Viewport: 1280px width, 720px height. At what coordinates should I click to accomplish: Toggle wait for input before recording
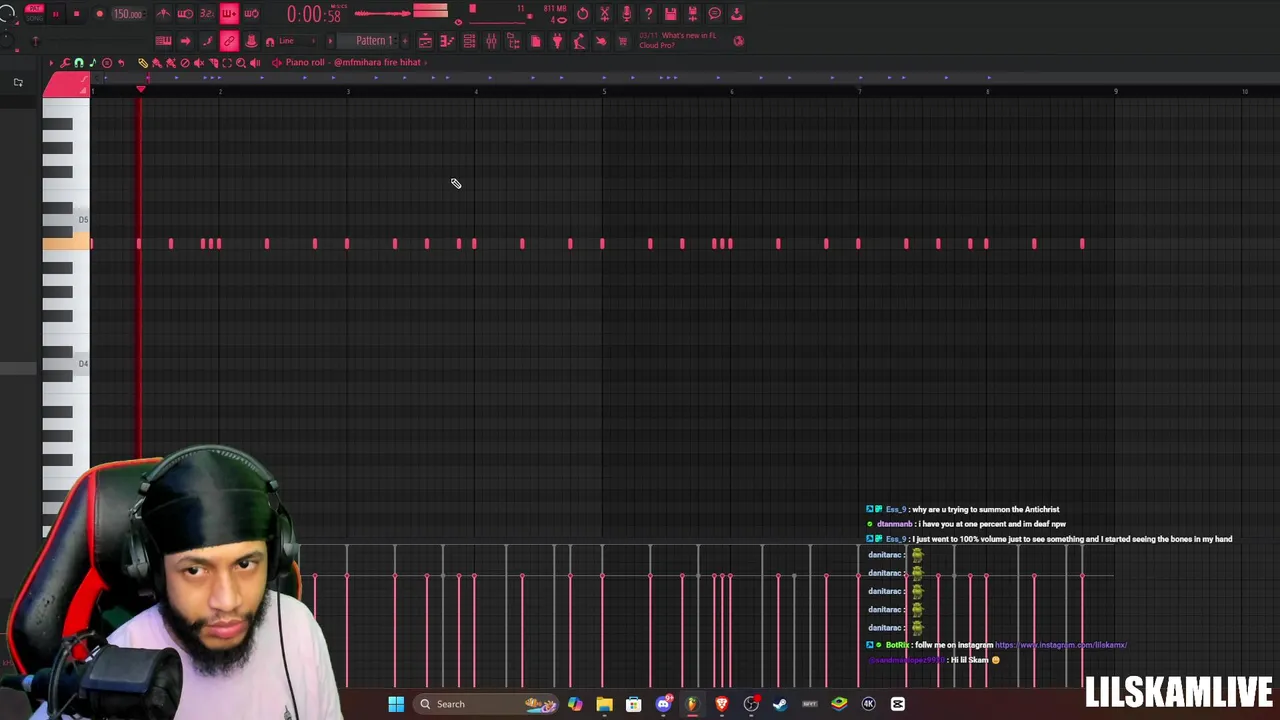click(185, 14)
